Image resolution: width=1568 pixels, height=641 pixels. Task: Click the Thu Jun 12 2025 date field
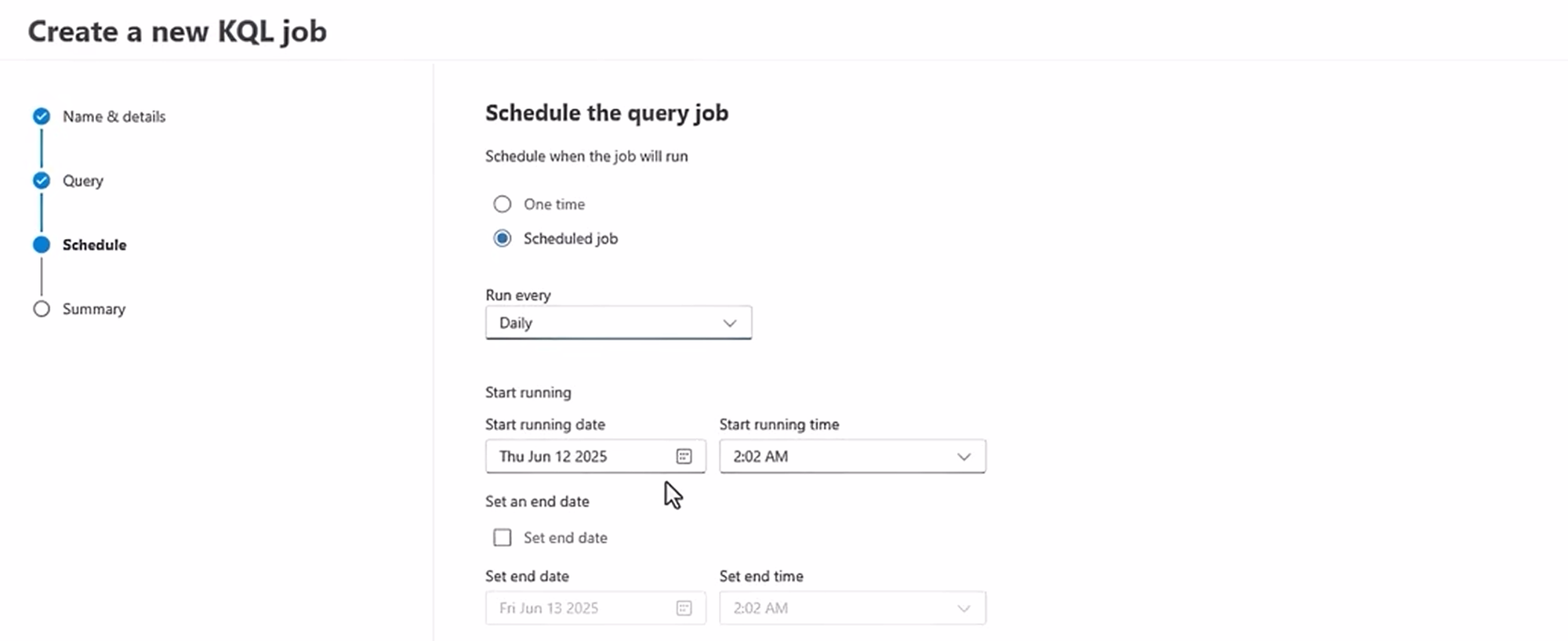pyautogui.click(x=595, y=456)
